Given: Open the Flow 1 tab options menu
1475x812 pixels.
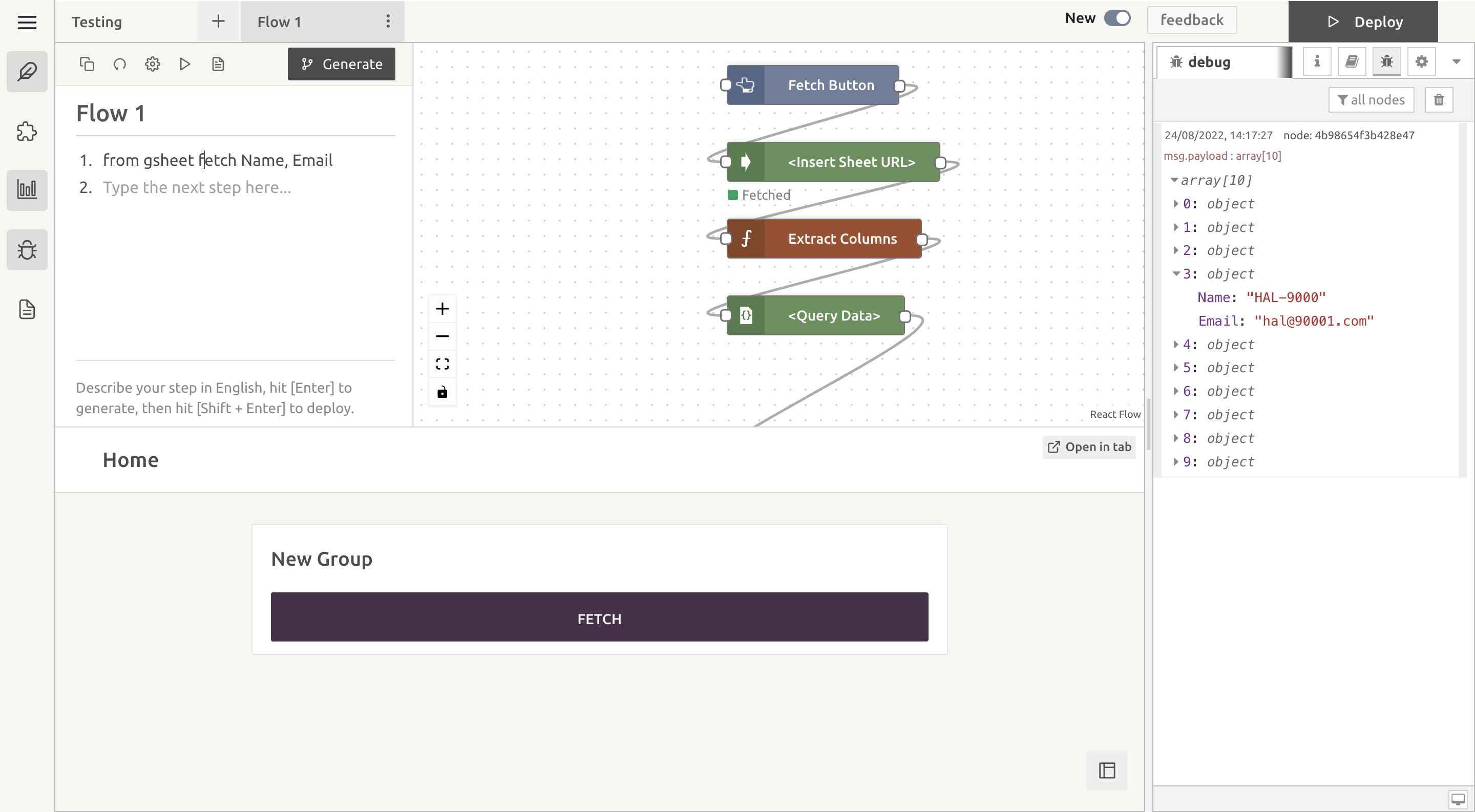Looking at the screenshot, I should coord(388,22).
